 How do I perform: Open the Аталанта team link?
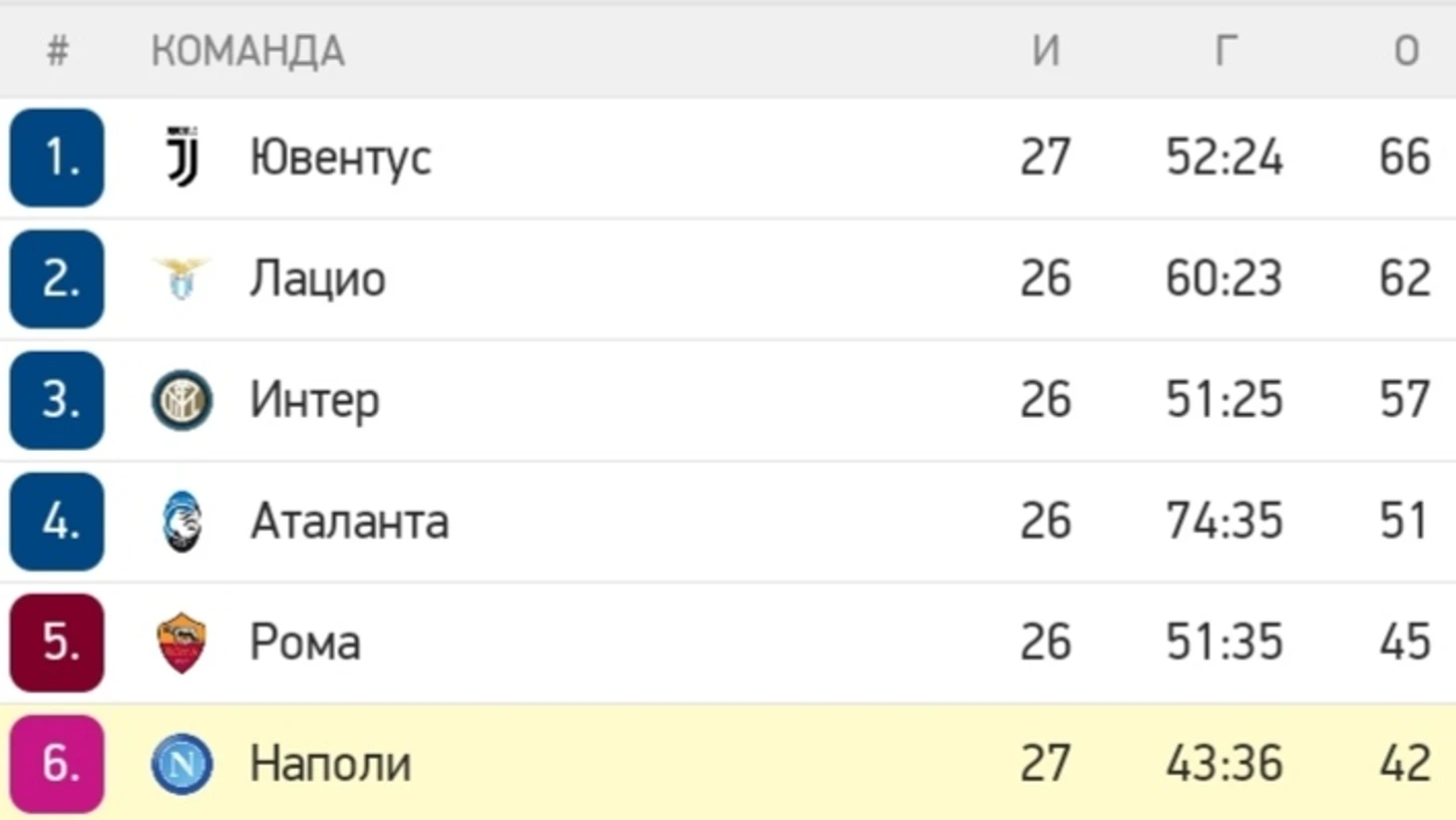click(349, 521)
